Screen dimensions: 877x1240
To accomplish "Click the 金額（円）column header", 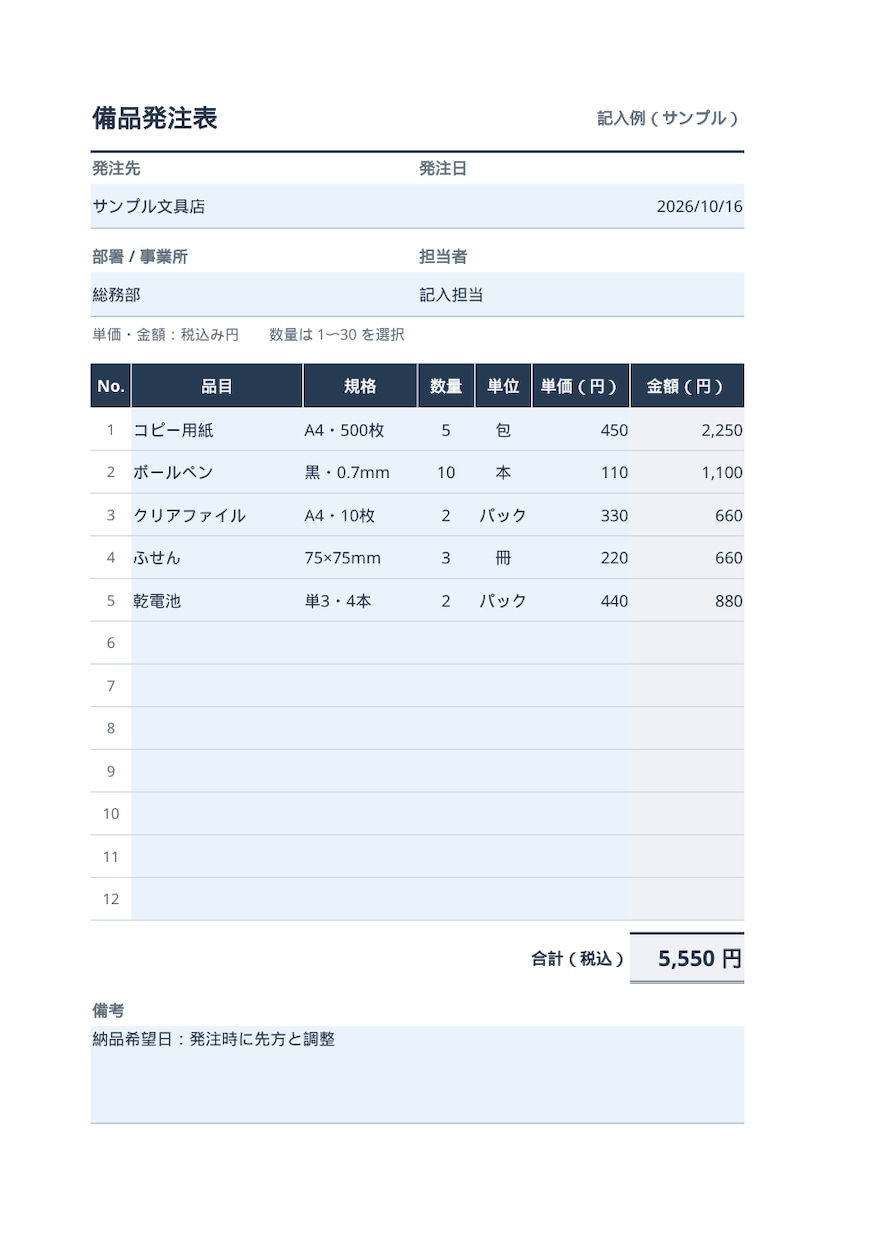I will click(x=687, y=386).
